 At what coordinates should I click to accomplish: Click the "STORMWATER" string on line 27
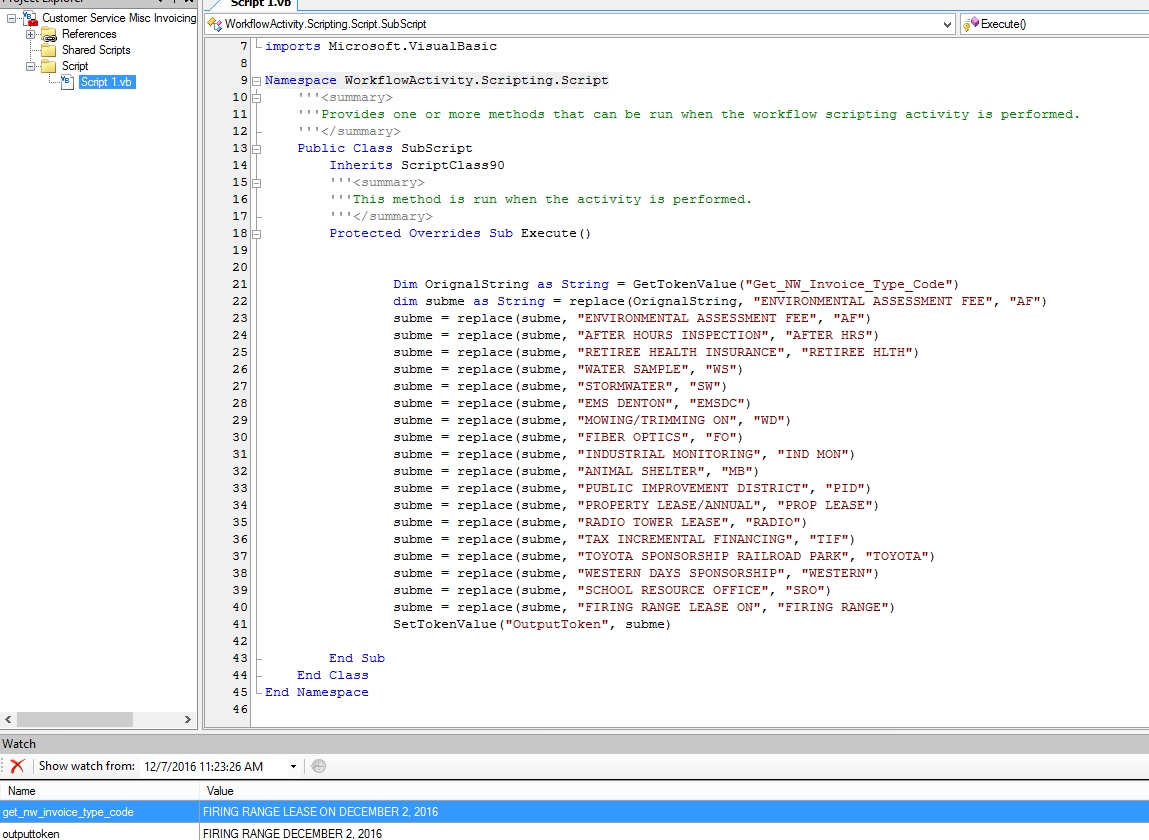coord(625,386)
